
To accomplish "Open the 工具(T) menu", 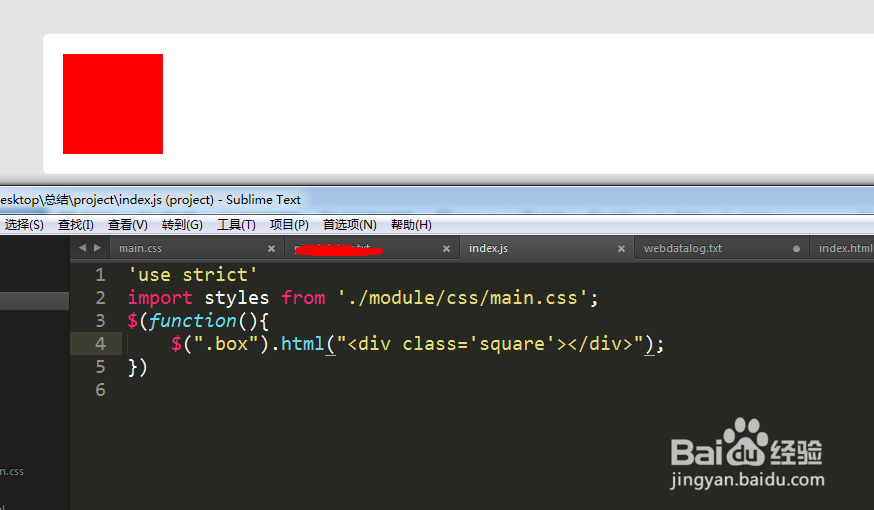I will pos(236,225).
